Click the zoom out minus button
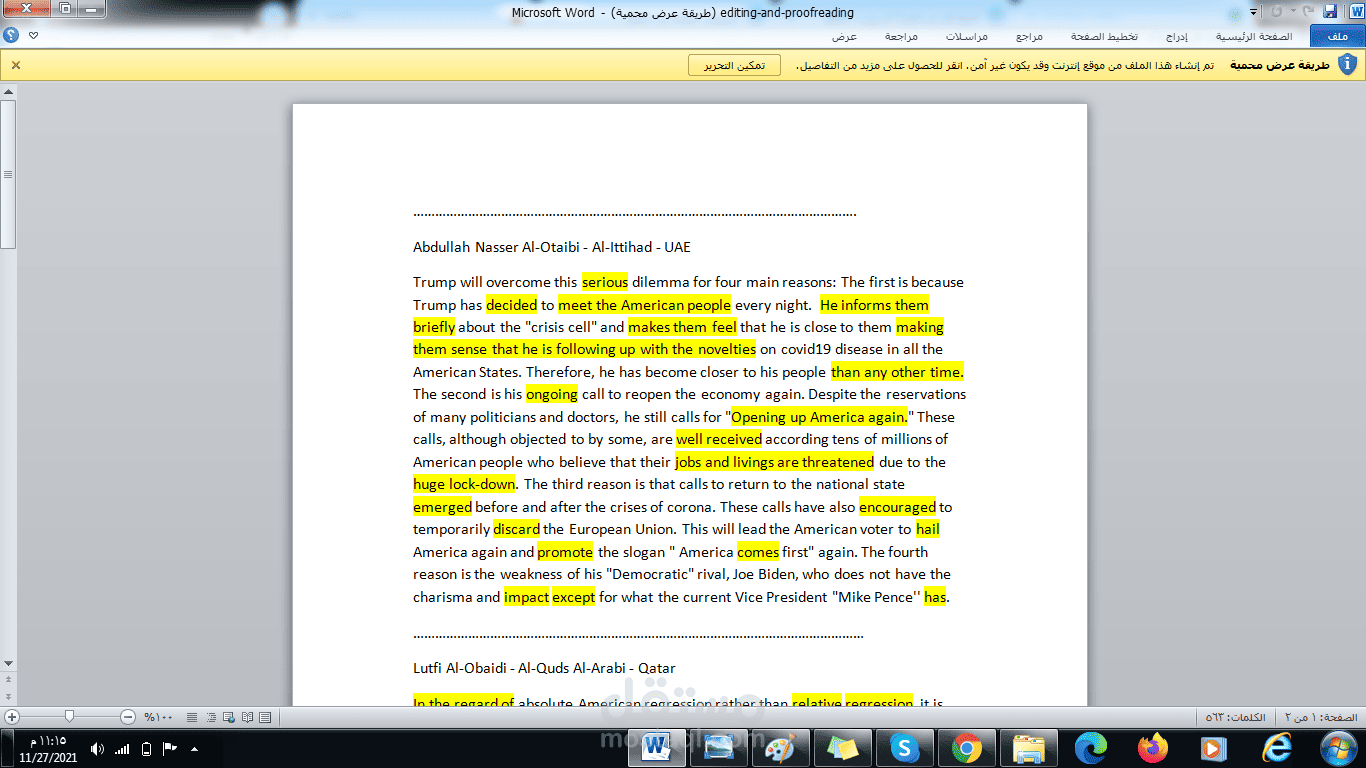The height and width of the screenshot is (768, 1366). pyautogui.click(x=128, y=717)
